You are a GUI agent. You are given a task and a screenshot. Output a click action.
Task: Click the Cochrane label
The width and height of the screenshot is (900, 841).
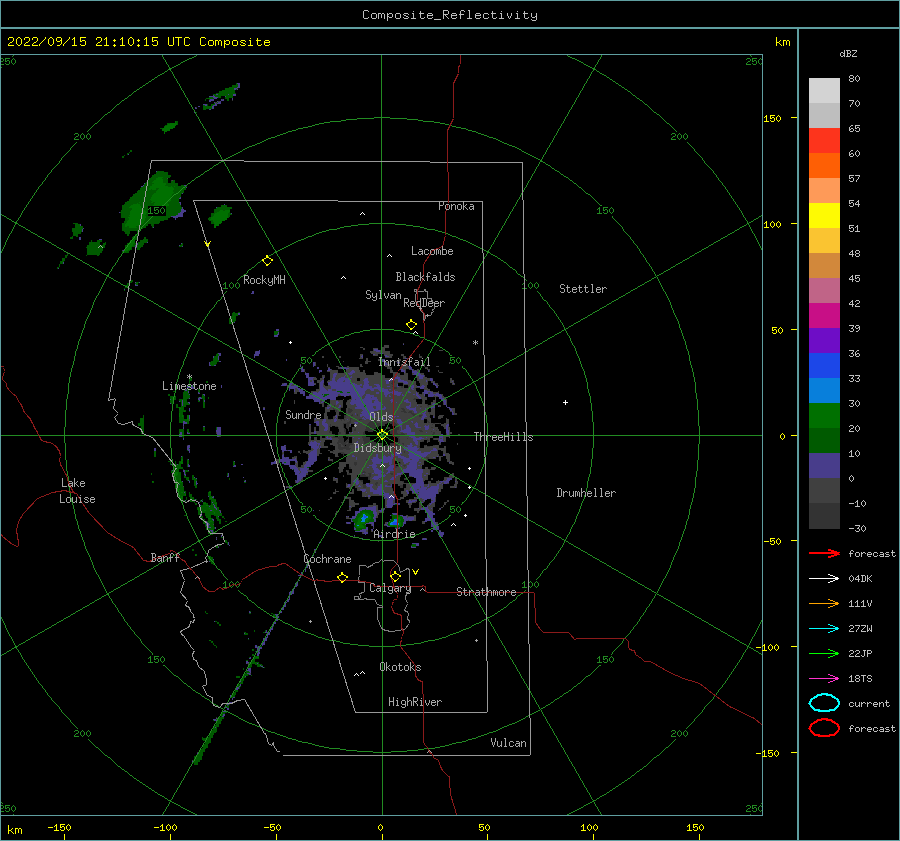327,559
